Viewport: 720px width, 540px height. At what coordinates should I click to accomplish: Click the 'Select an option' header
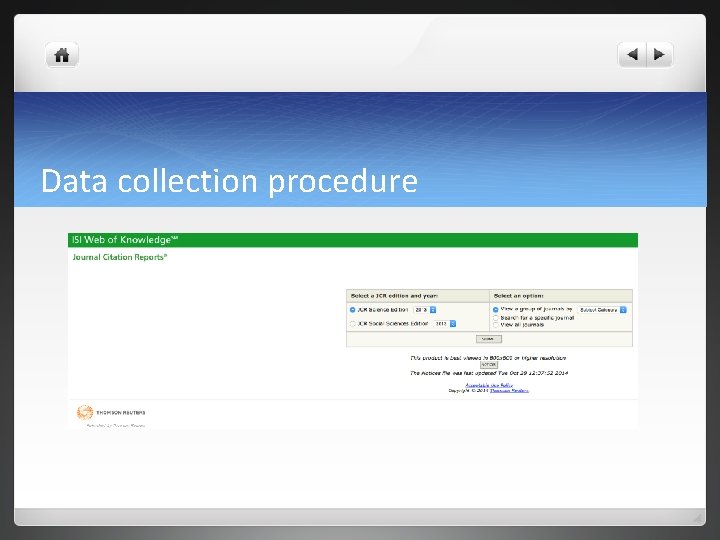point(518,296)
